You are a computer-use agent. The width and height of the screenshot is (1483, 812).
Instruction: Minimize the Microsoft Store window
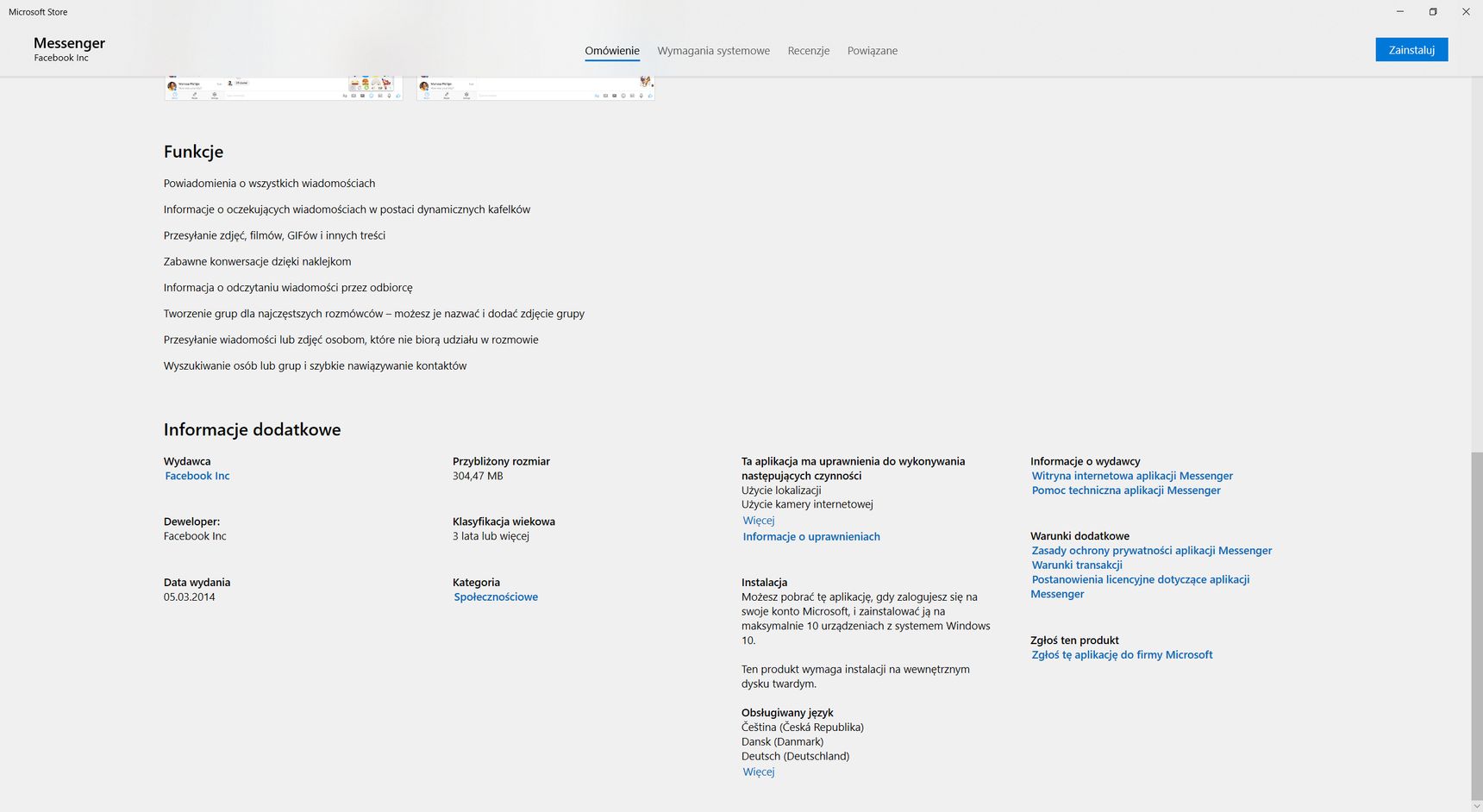click(1400, 11)
